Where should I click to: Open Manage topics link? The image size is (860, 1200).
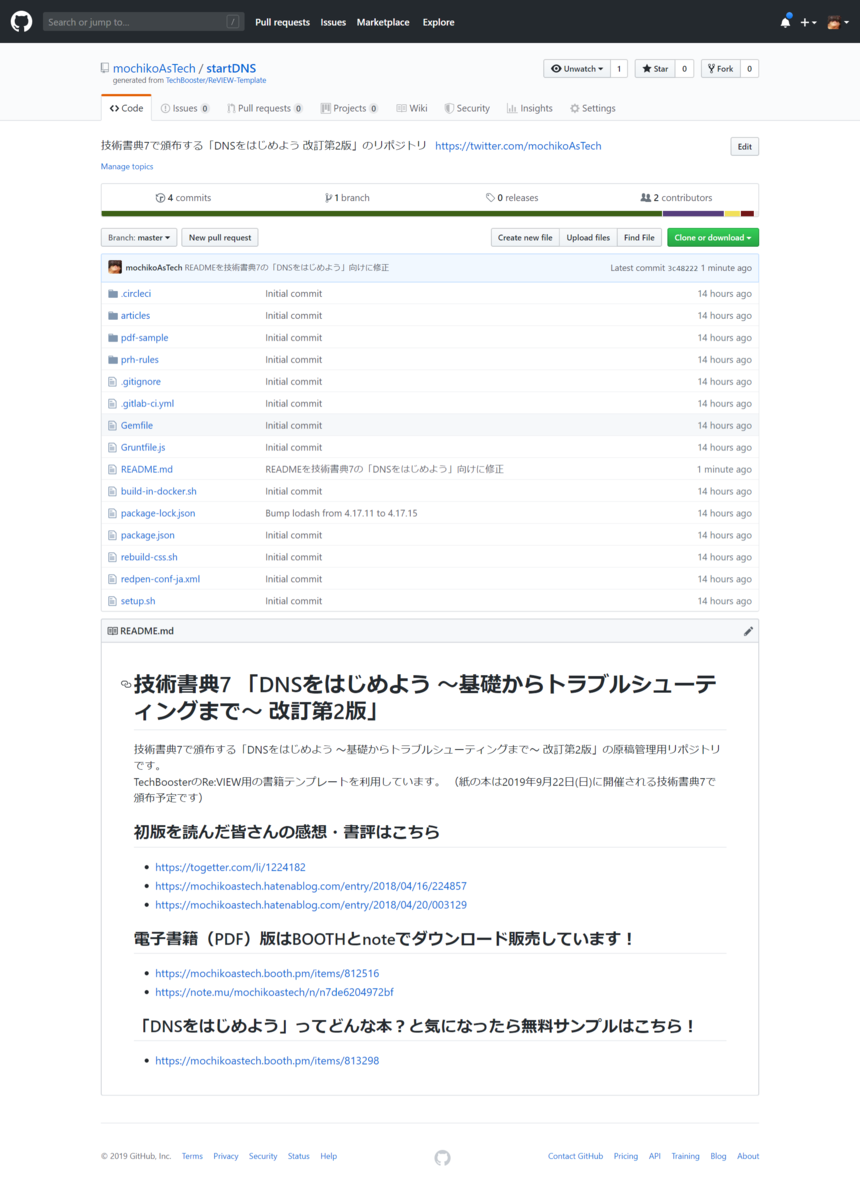click(126, 166)
